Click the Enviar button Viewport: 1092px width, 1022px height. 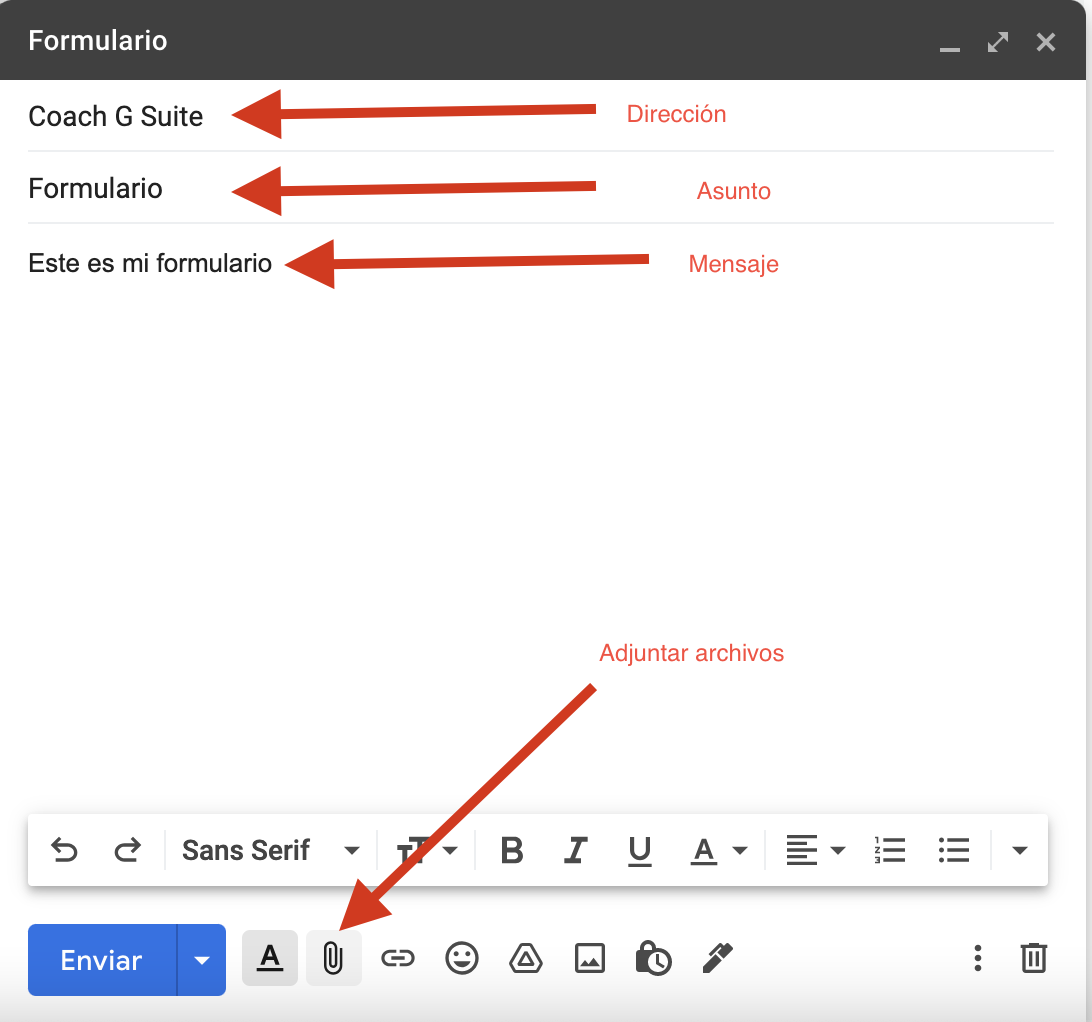(102, 960)
